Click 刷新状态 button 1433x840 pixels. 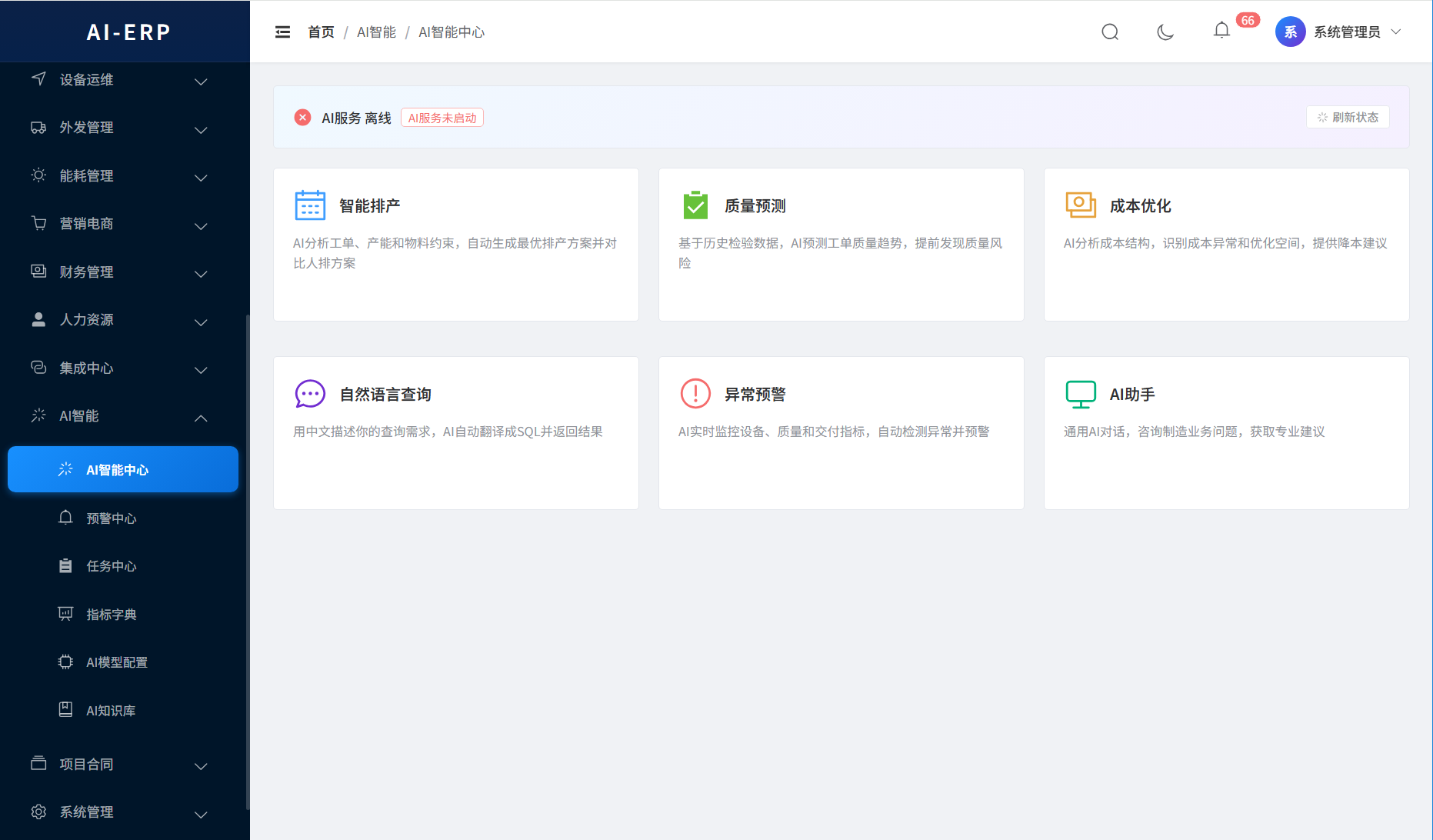1348,117
